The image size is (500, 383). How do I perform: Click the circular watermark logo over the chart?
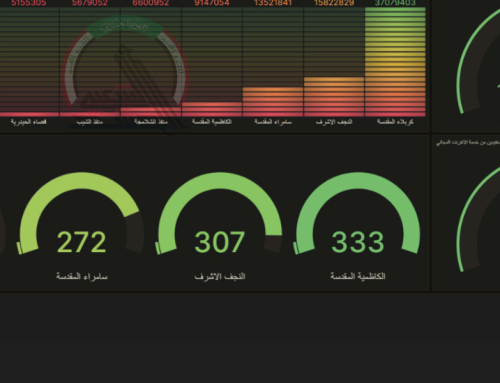[x=125, y=63]
